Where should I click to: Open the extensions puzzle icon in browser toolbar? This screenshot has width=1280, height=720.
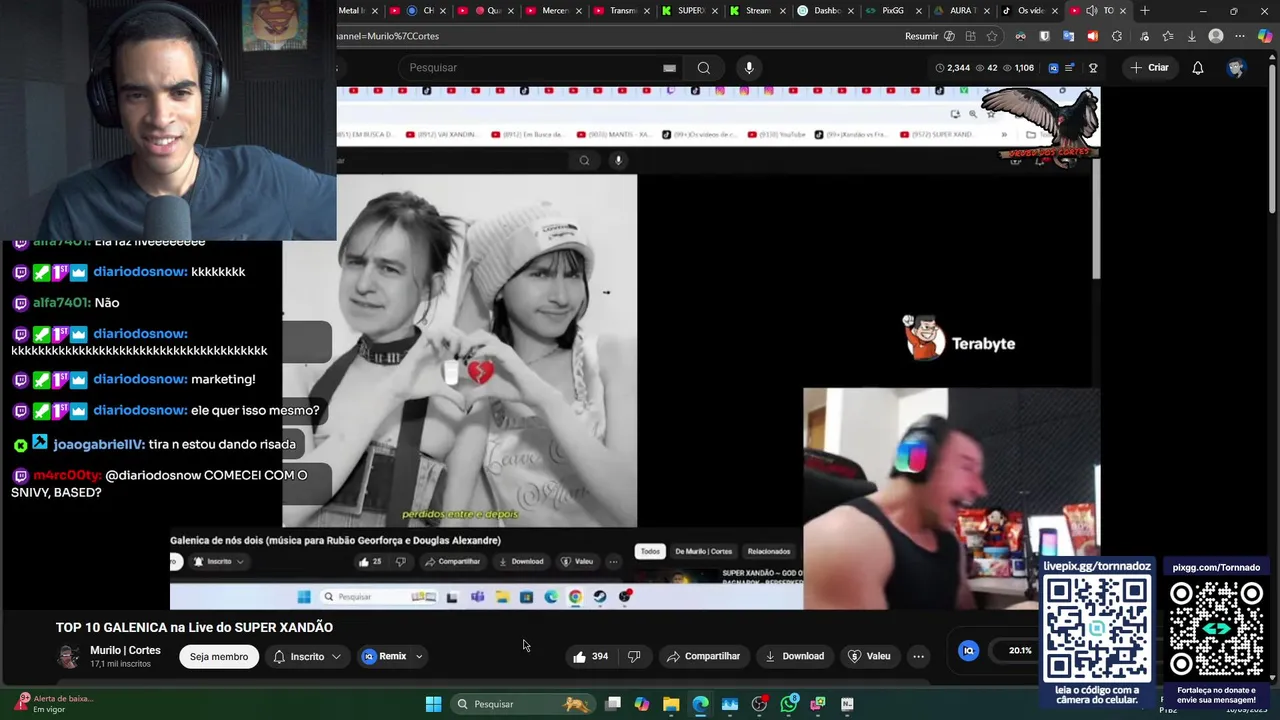pos(1117,36)
